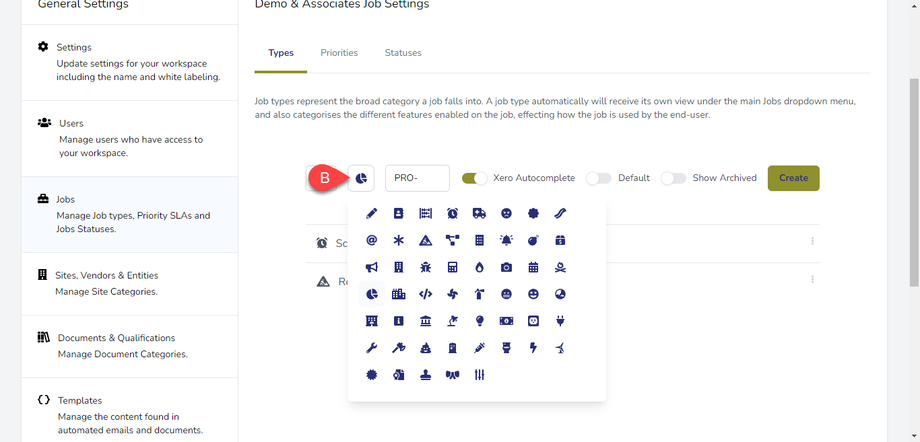This screenshot has width=920, height=442.
Task: Choose the camera icon
Action: (x=506, y=267)
